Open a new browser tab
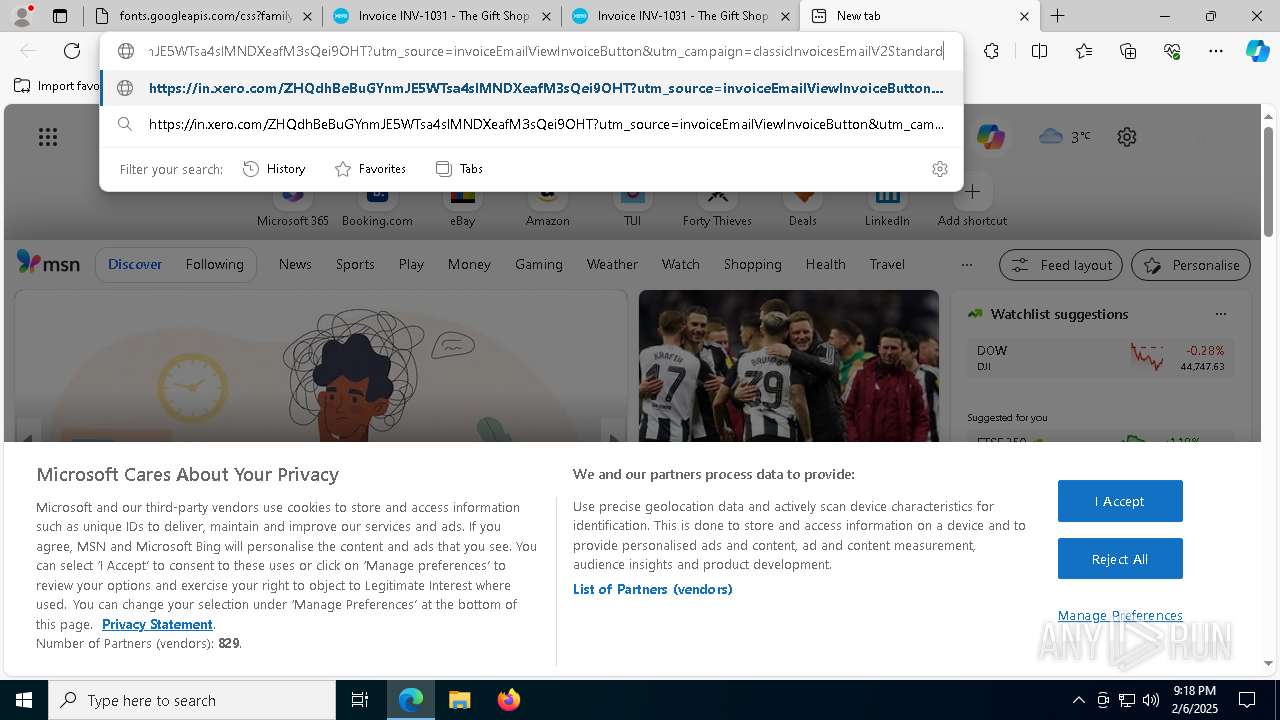Viewport: 1280px width, 720px height. coord(1057,16)
